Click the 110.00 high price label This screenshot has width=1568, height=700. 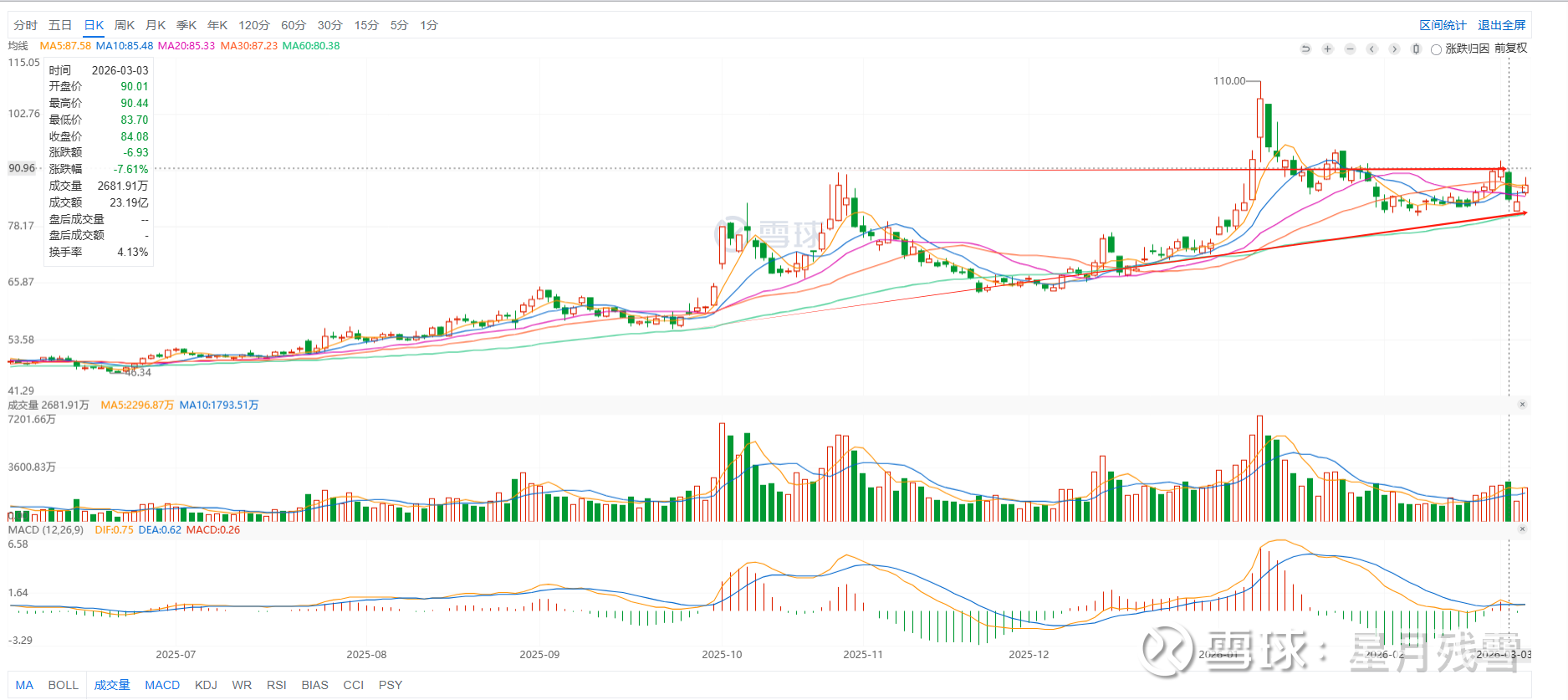[1229, 81]
